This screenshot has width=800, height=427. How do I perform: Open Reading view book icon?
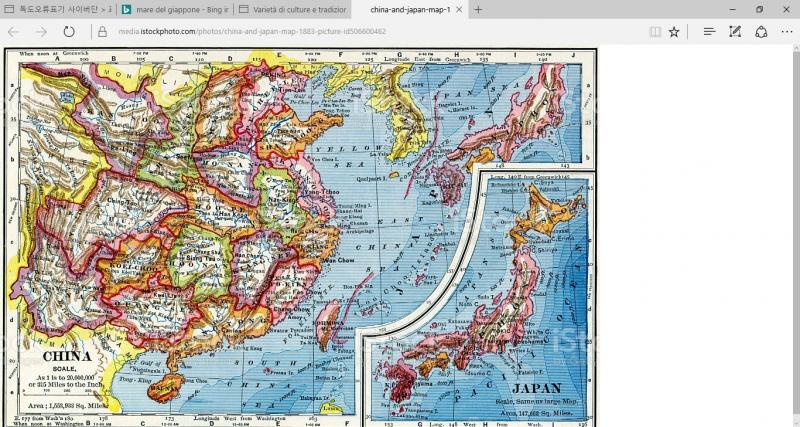click(655, 31)
